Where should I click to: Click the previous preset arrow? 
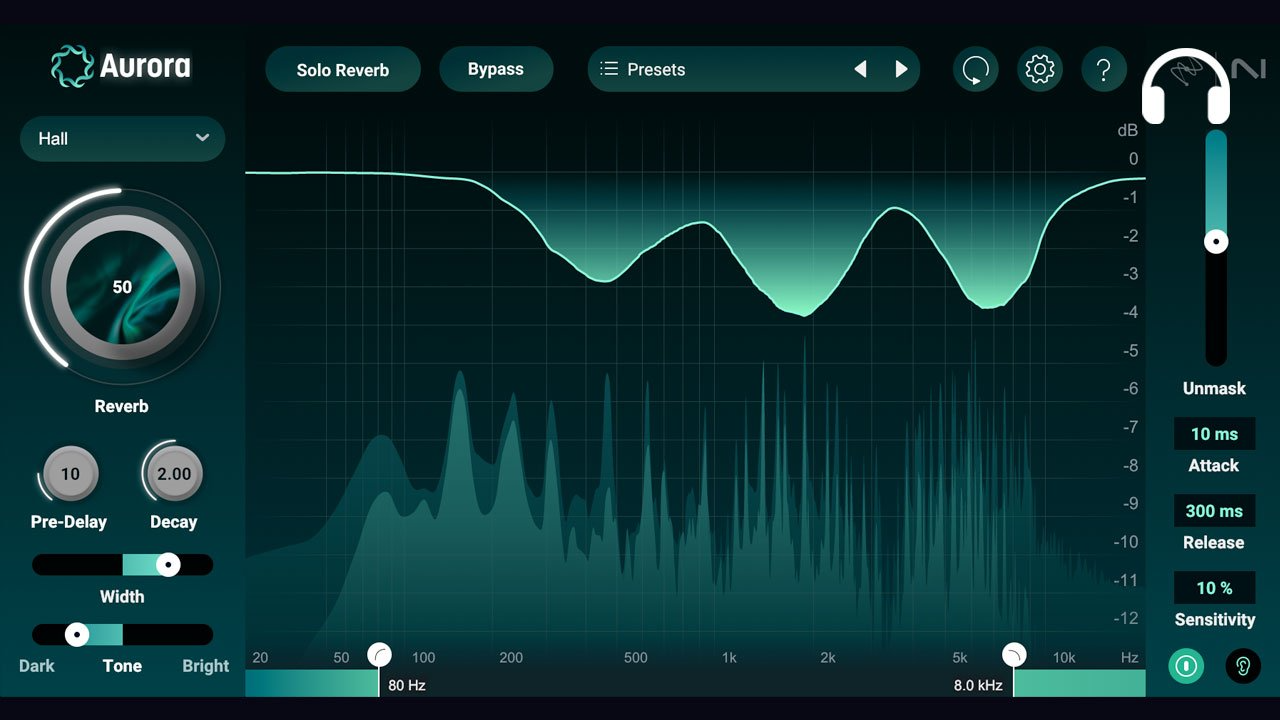[x=861, y=69]
